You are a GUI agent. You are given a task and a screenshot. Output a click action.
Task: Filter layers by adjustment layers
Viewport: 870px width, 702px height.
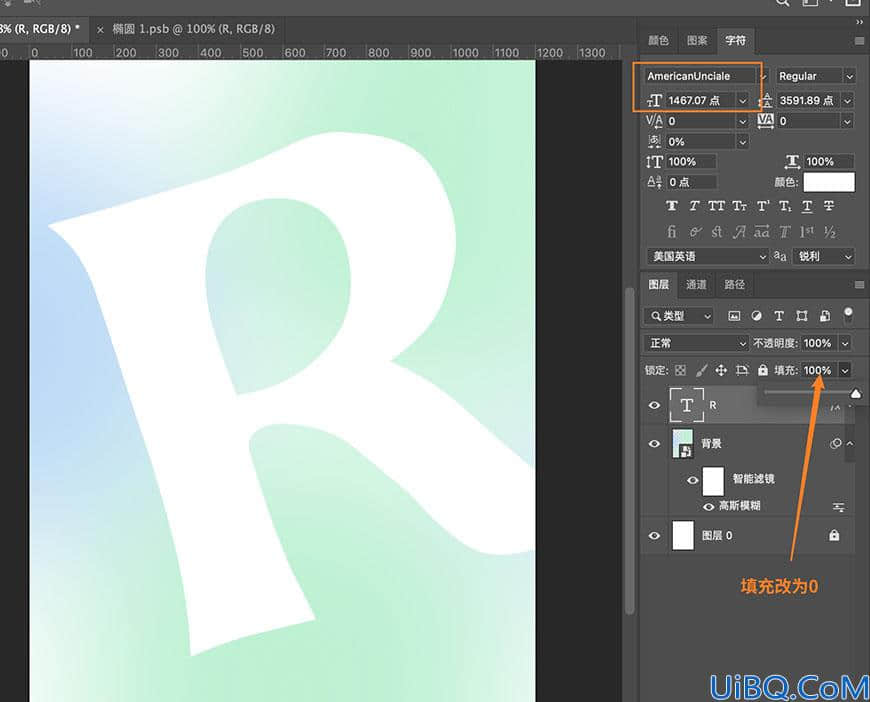(x=756, y=316)
